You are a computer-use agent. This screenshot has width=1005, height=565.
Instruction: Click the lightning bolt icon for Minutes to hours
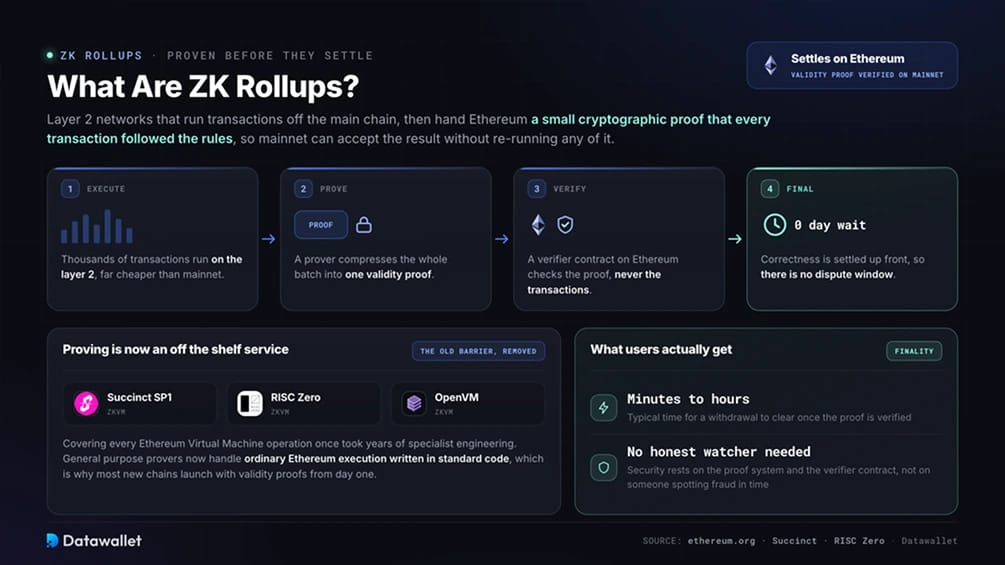pos(603,407)
